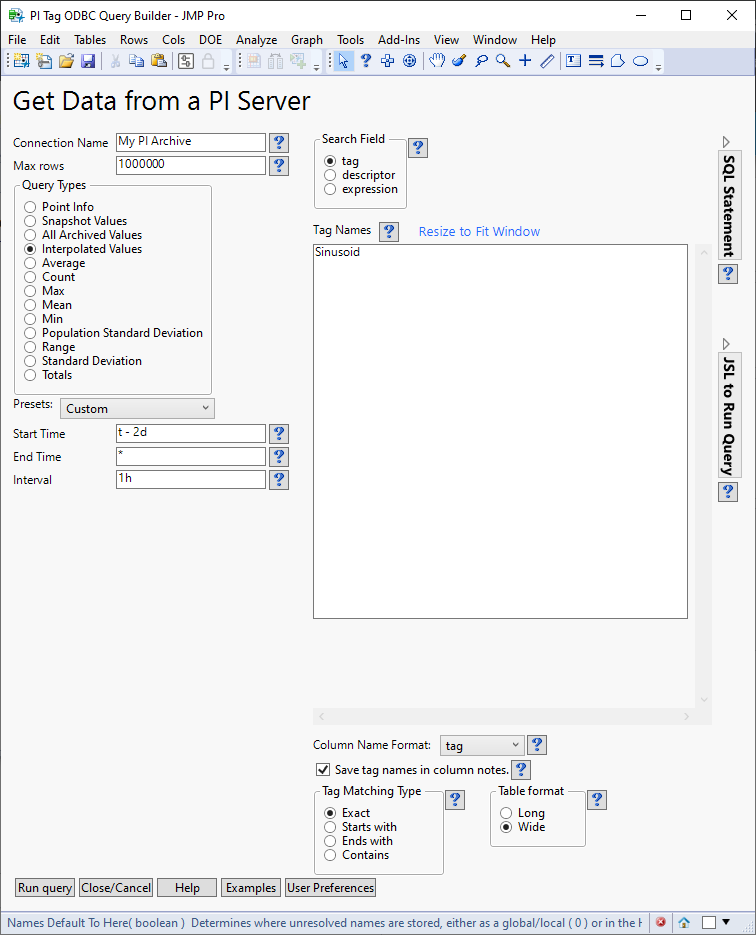Select the Text Annotation tool
The image size is (756, 935).
click(574, 61)
